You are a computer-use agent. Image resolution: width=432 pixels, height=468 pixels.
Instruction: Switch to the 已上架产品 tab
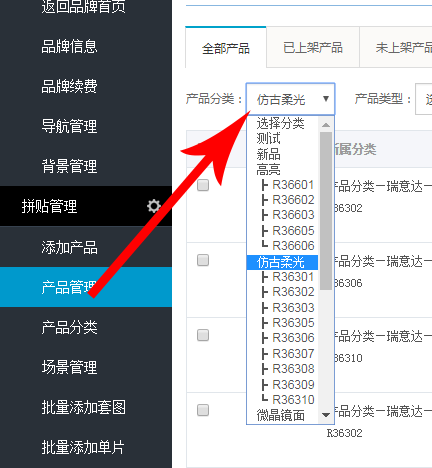(313, 48)
